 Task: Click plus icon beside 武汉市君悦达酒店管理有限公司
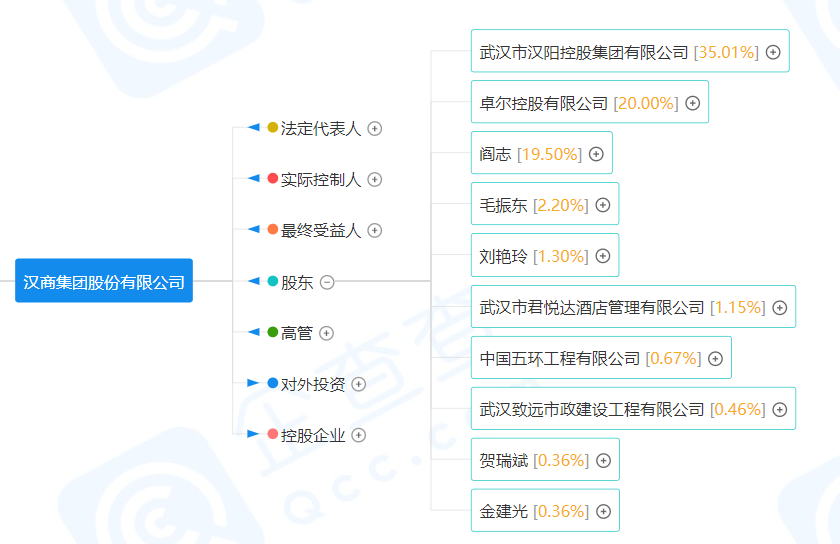tap(779, 308)
